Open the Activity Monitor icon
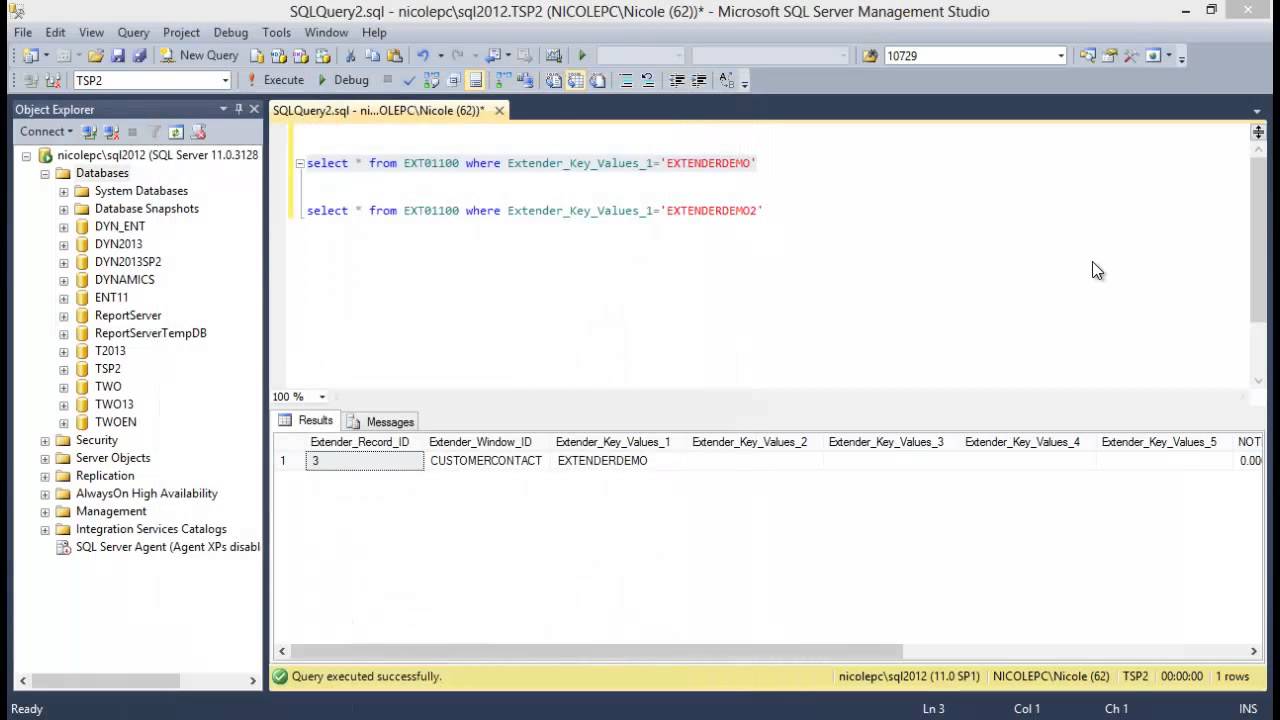The height and width of the screenshot is (720, 1280). click(554, 56)
